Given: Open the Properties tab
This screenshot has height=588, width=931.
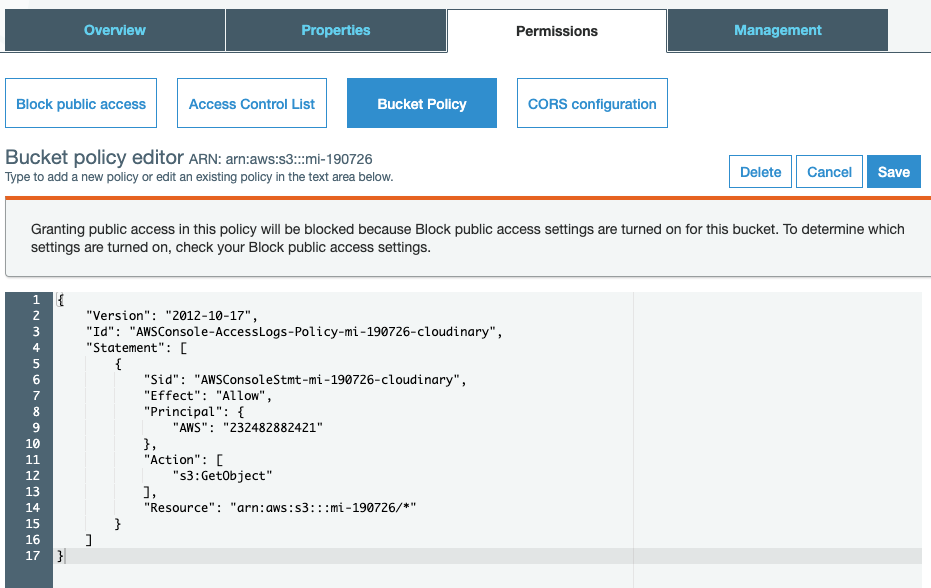Looking at the screenshot, I should [x=336, y=30].
